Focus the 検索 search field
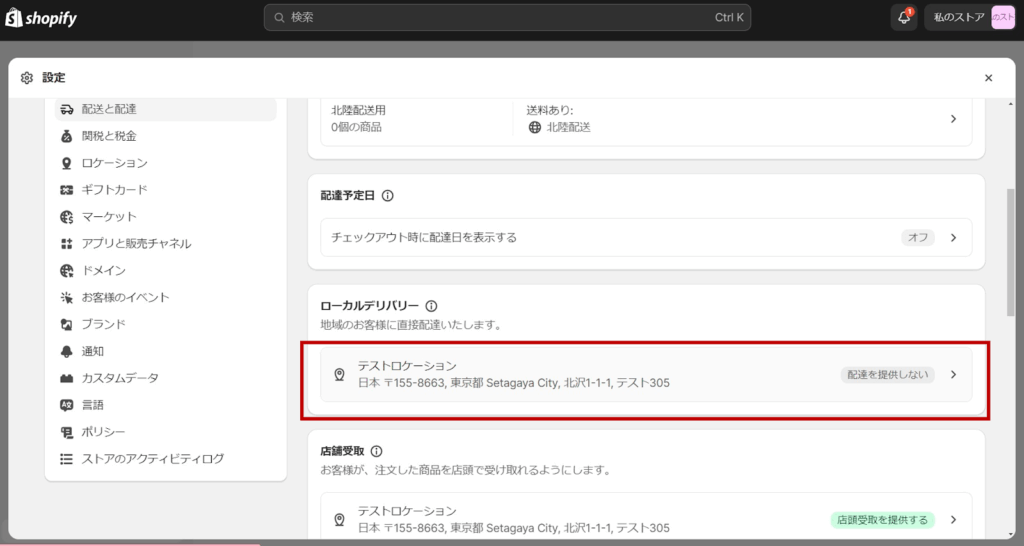The width and height of the screenshot is (1024, 546). click(507, 18)
